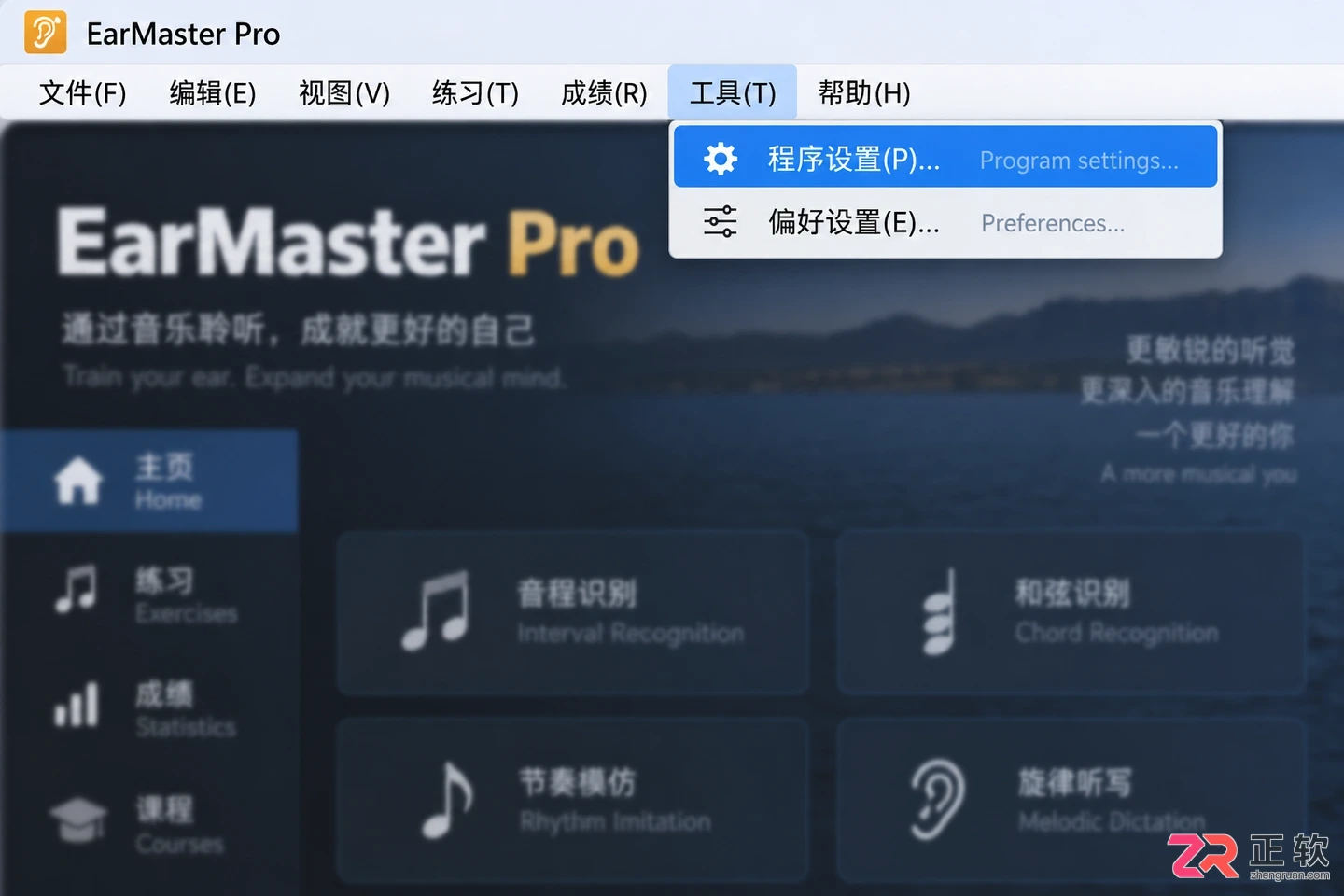Click the music note icon for Exercises
Viewport: 1344px width, 896px height.
pyautogui.click(x=76, y=591)
